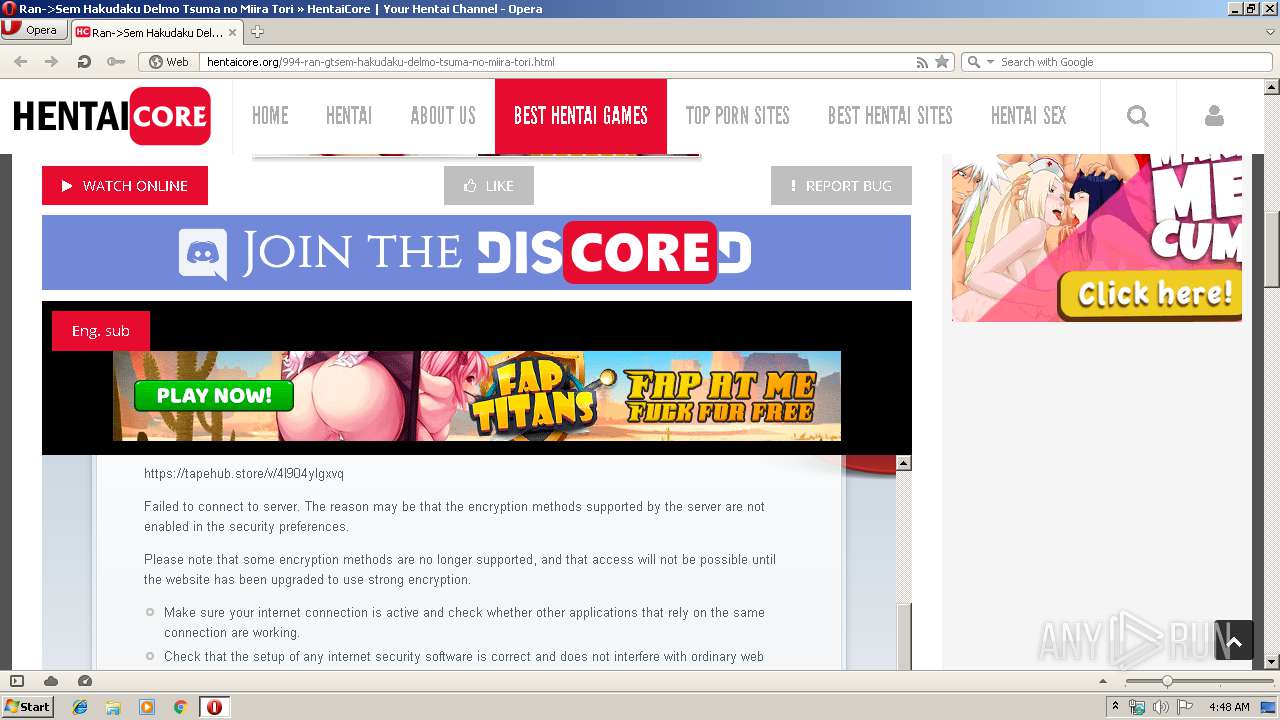Open the password wand key icon

tap(116, 62)
